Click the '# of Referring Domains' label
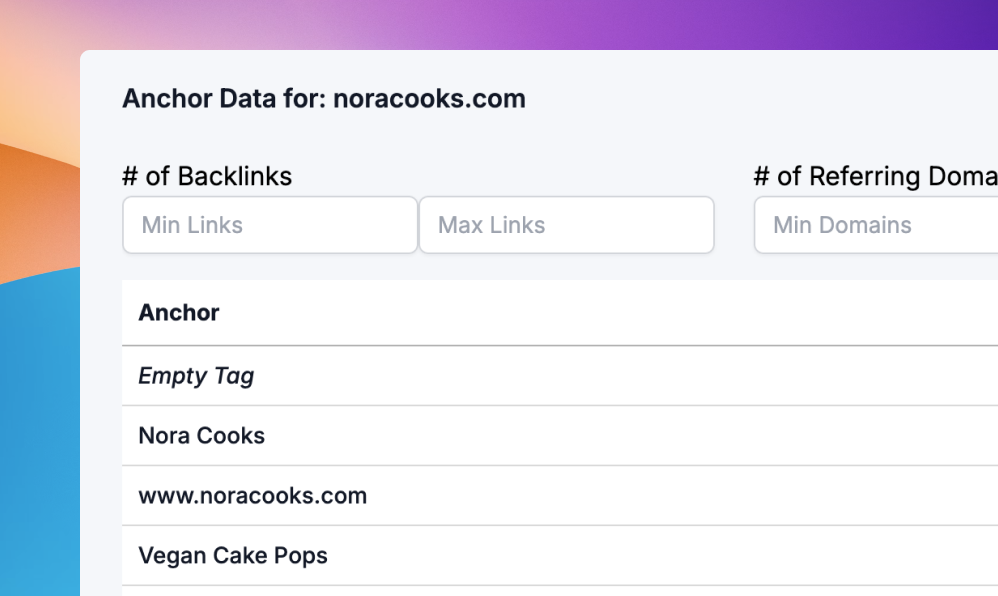 875,177
